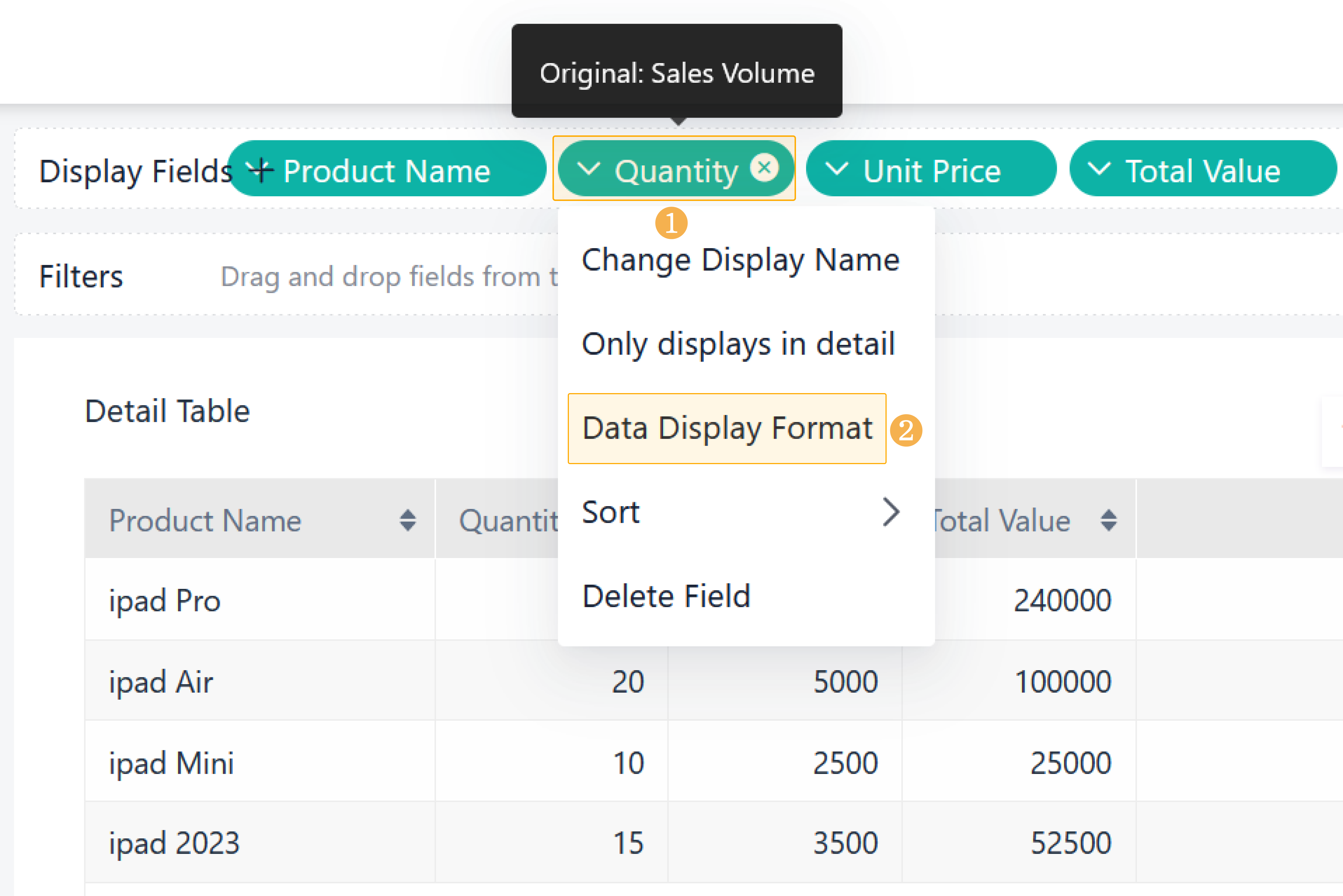Screen dimensions: 1343x896
Task: Choose Change Display Name option
Action: click(740, 260)
